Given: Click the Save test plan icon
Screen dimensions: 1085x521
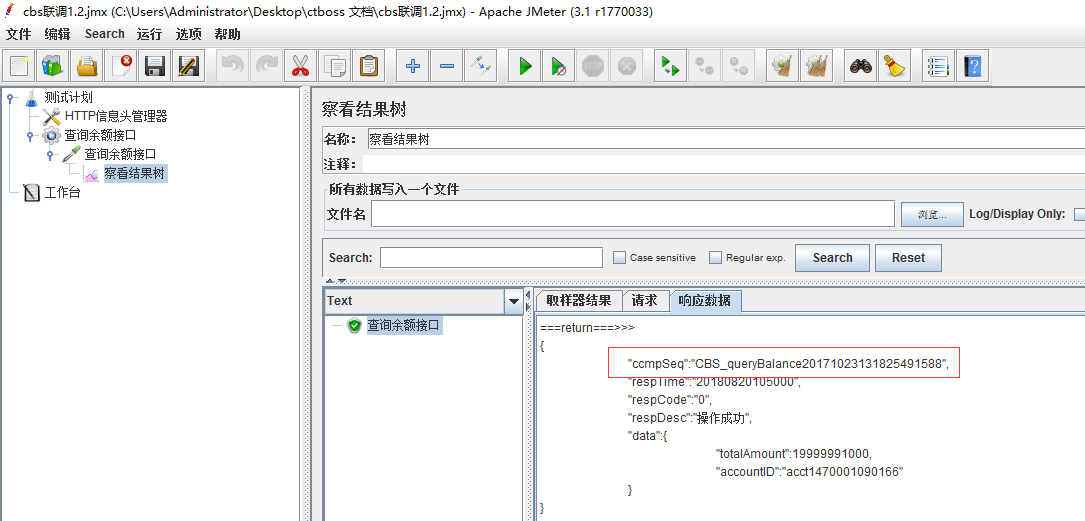Looking at the screenshot, I should pos(155,67).
